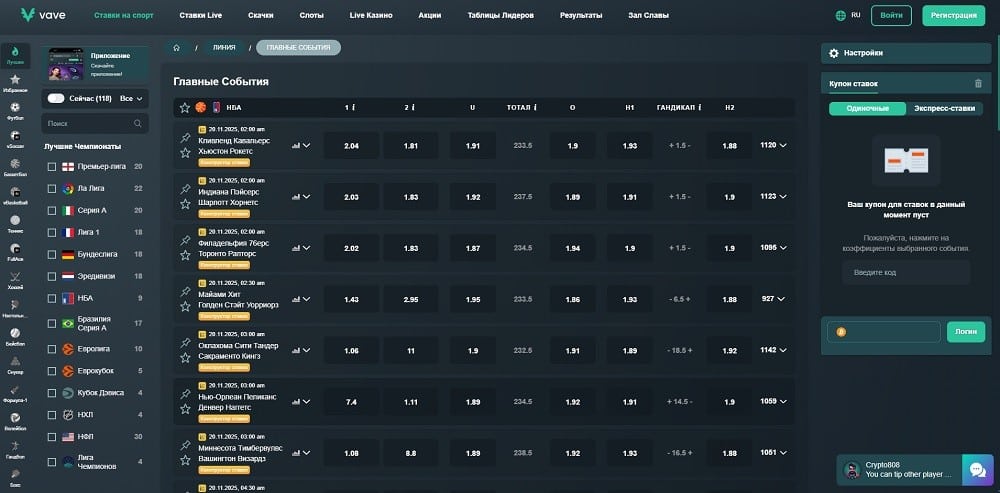Check the Евролига checkbox
The image size is (1000, 493).
52,349
